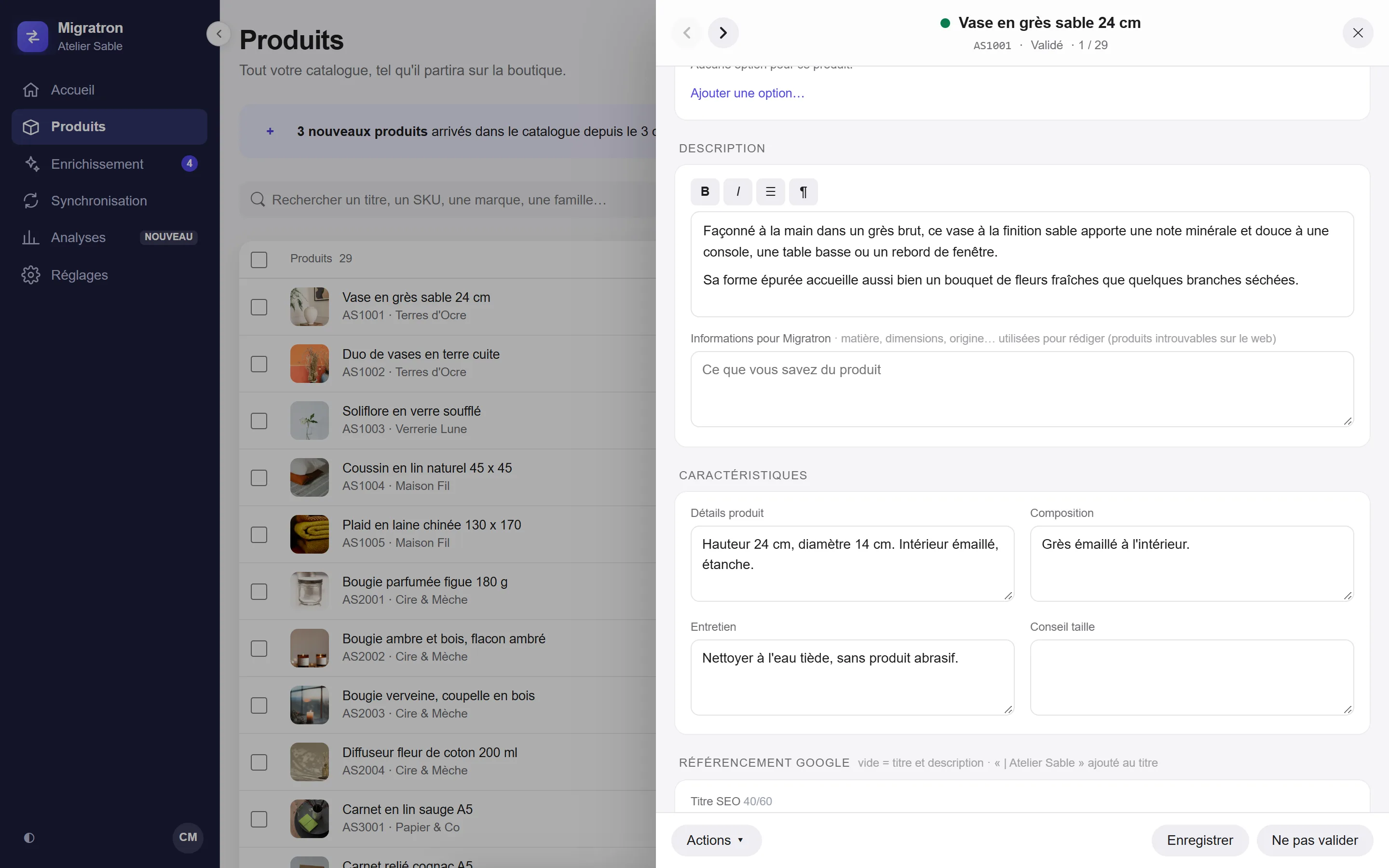This screenshot has width=1389, height=868.
Task: Open the Diffuseur fleur de coton 200 ml row
Action: tap(448, 762)
